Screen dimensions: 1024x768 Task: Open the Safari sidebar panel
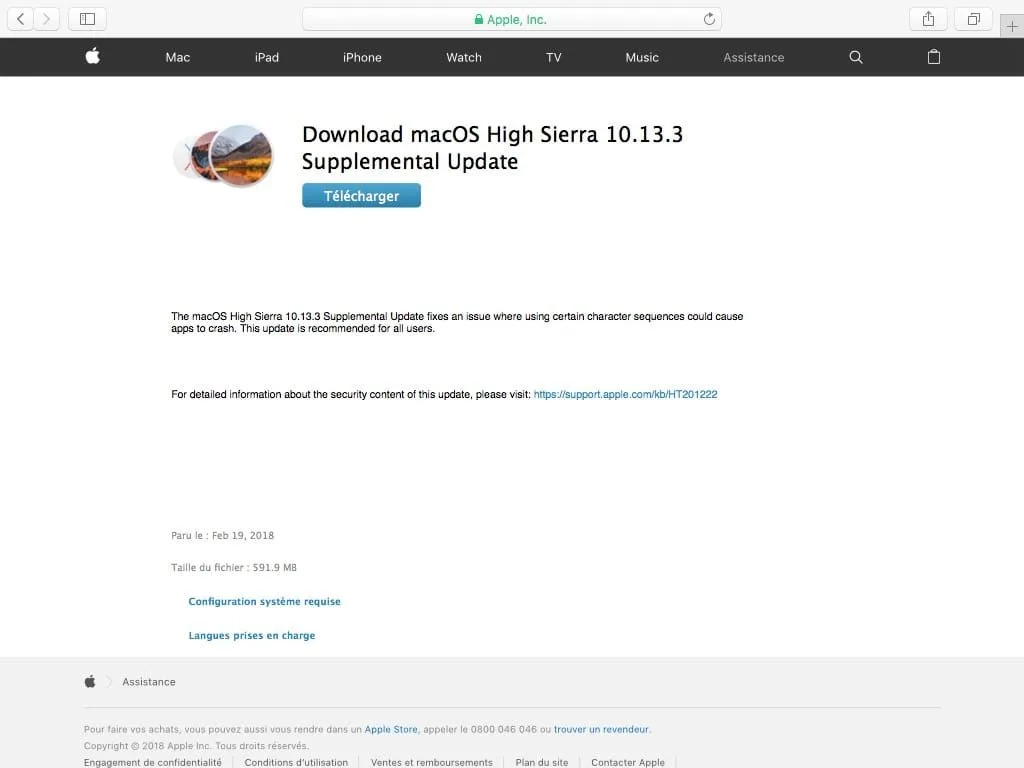pyautogui.click(x=88, y=18)
